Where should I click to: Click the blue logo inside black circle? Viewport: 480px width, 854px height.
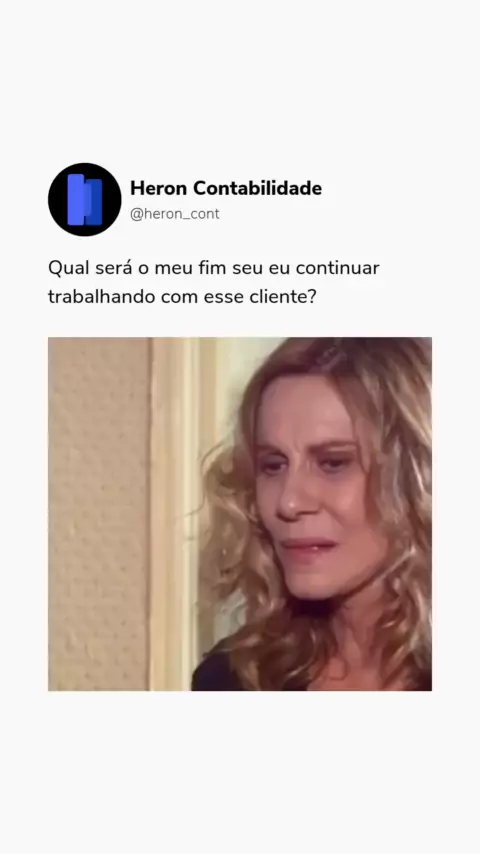pos(84,199)
